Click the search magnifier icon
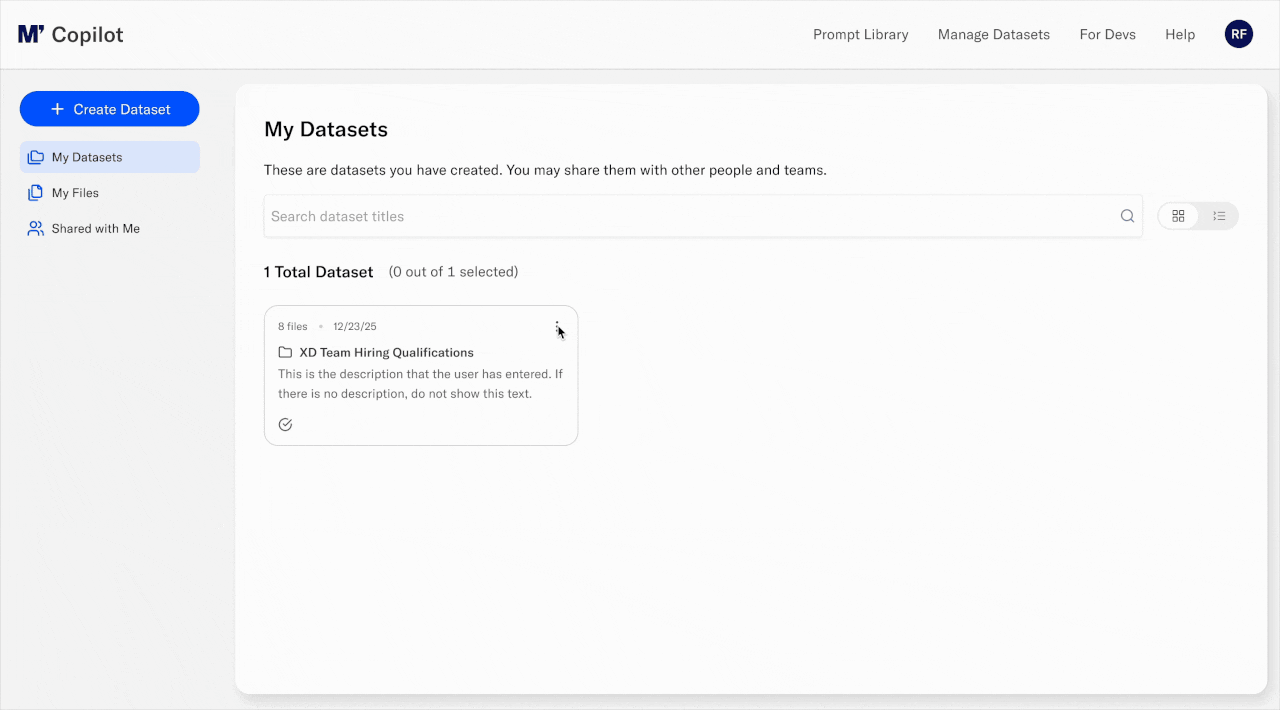The height and width of the screenshot is (710, 1280). click(x=1127, y=216)
